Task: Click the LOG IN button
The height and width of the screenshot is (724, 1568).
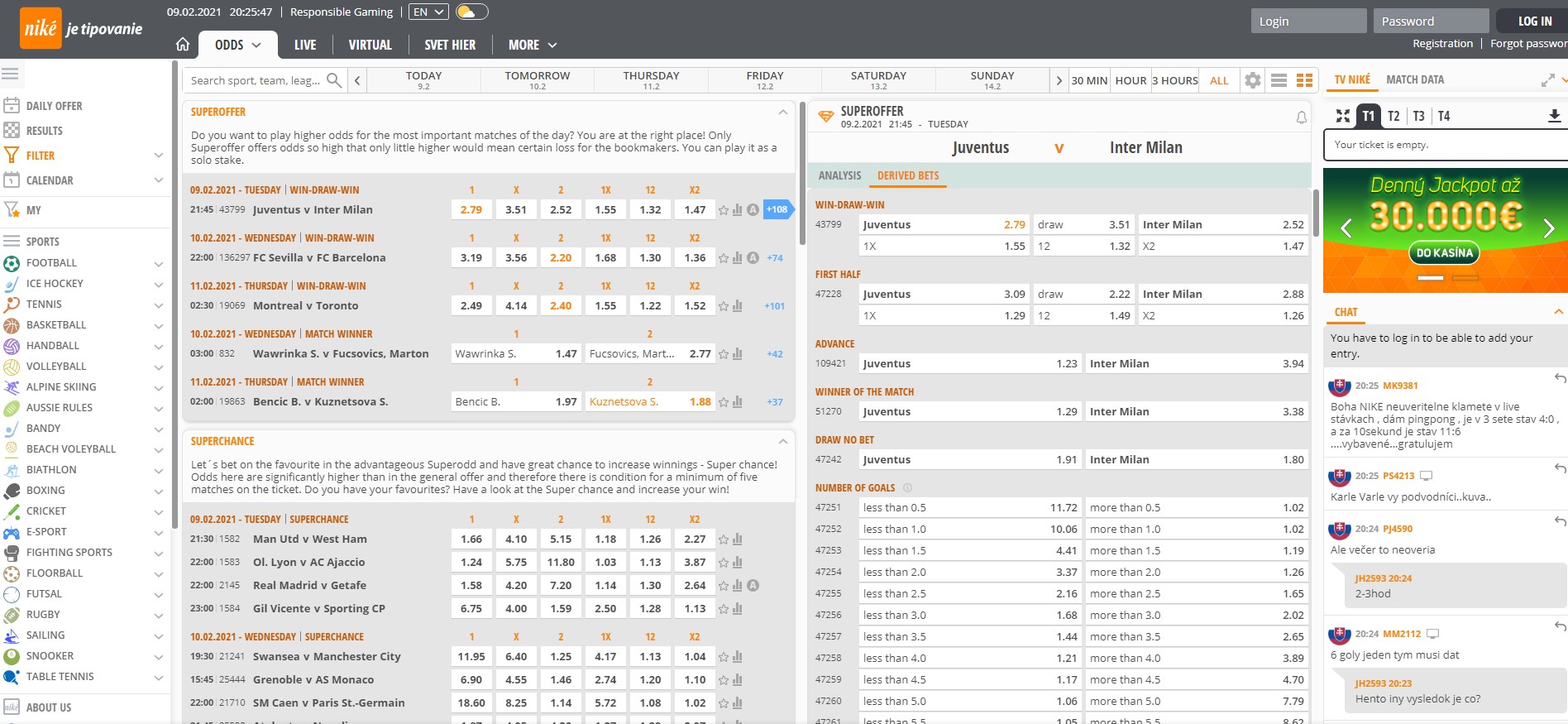Action: click(1535, 22)
